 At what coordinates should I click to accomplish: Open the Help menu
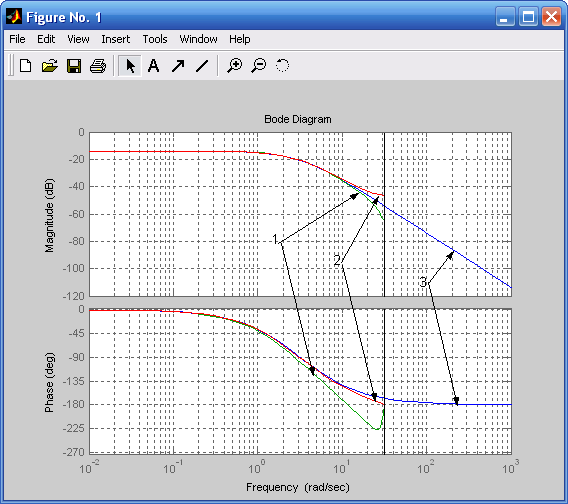point(239,39)
